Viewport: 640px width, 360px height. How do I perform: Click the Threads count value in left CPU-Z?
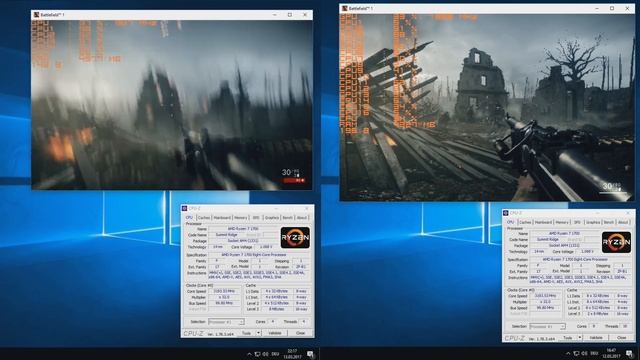(304, 322)
